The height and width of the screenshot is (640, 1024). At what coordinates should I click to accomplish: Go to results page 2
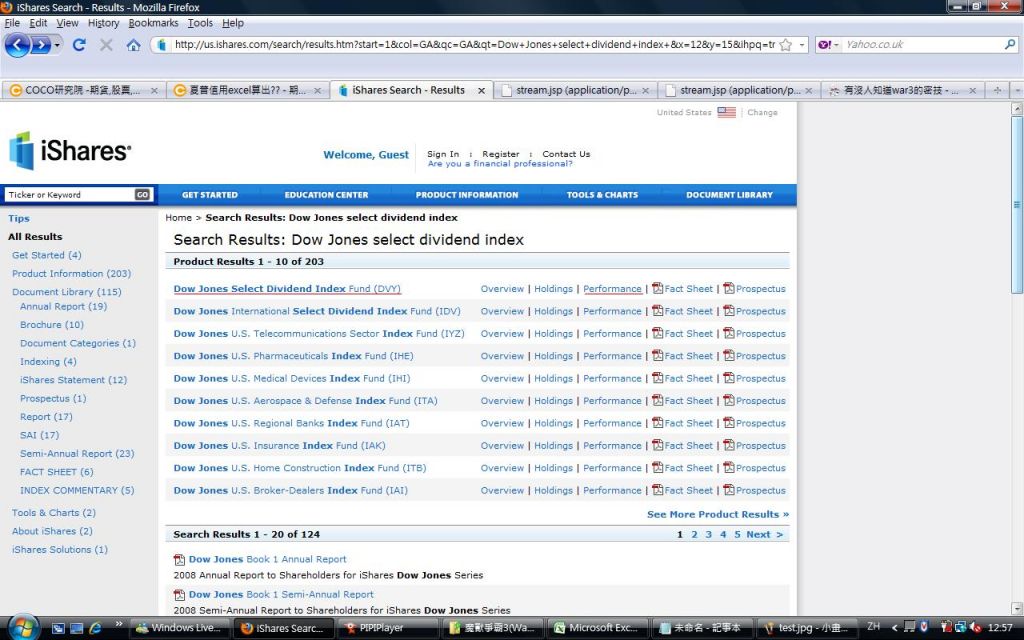click(x=694, y=534)
